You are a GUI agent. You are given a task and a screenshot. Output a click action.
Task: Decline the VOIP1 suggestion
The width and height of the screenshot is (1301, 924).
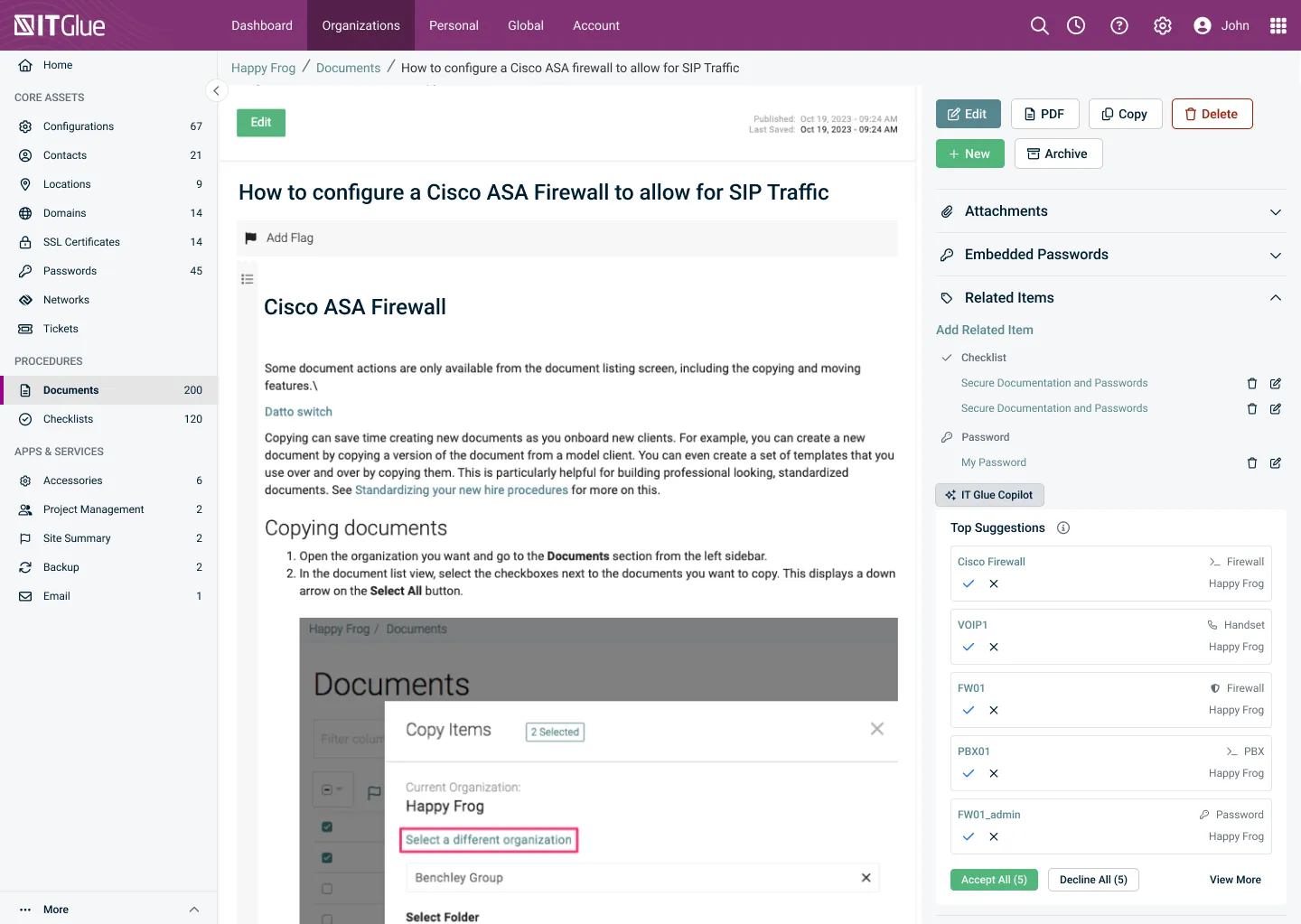(x=994, y=648)
